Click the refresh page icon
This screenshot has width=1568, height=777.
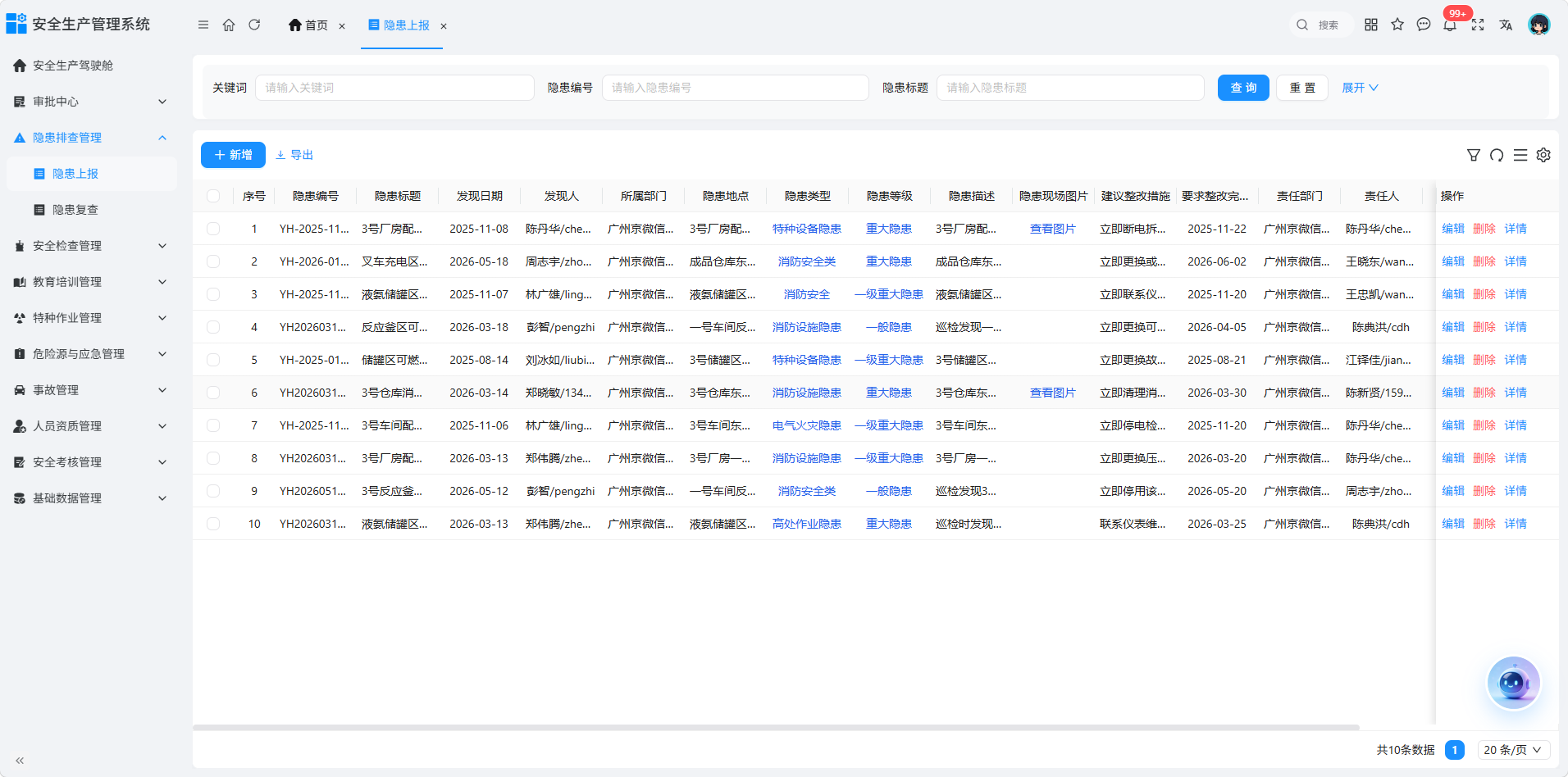[254, 25]
